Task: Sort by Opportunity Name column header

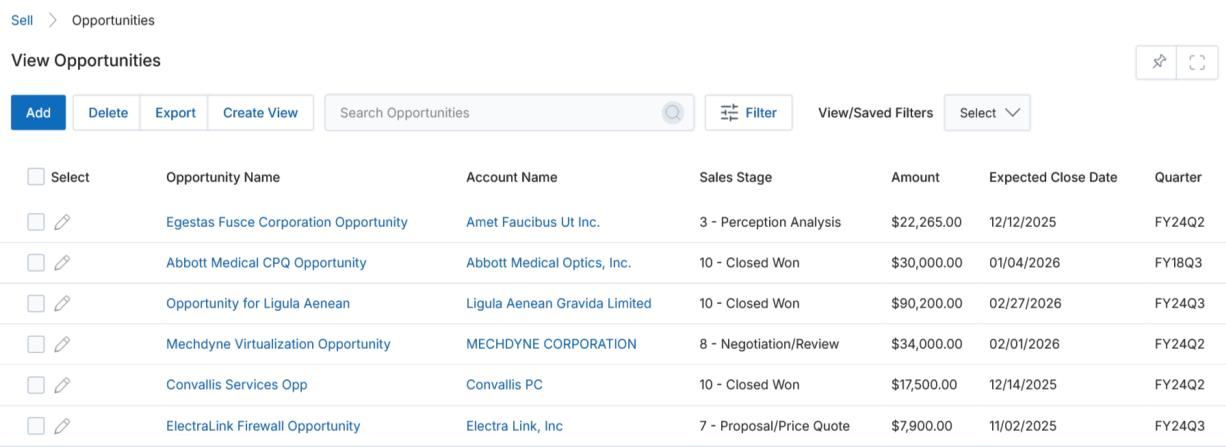Action: 223,177
